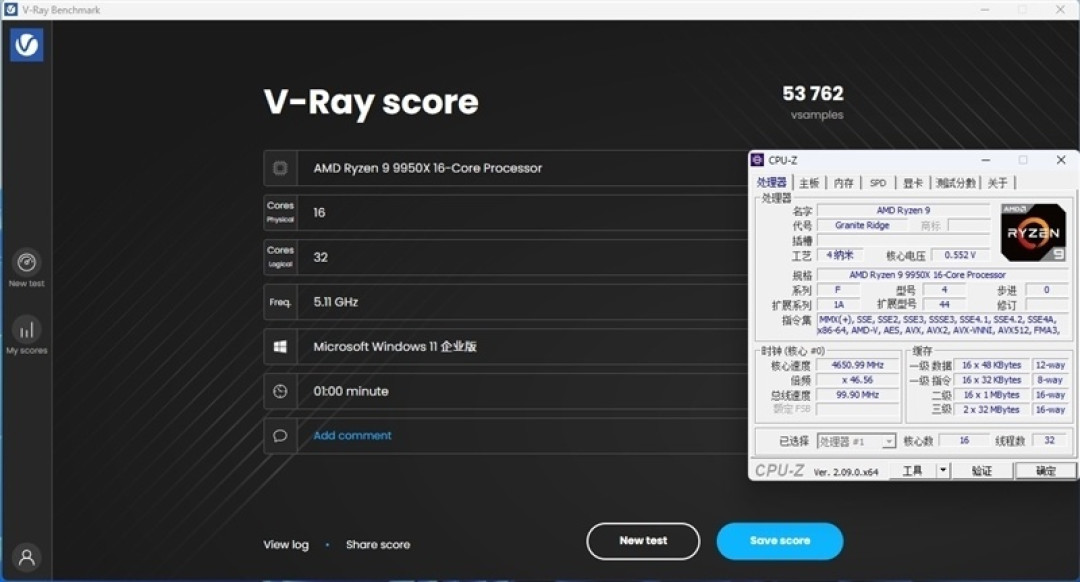Click the New test button
Screen dimensions: 1080x582
point(643,541)
